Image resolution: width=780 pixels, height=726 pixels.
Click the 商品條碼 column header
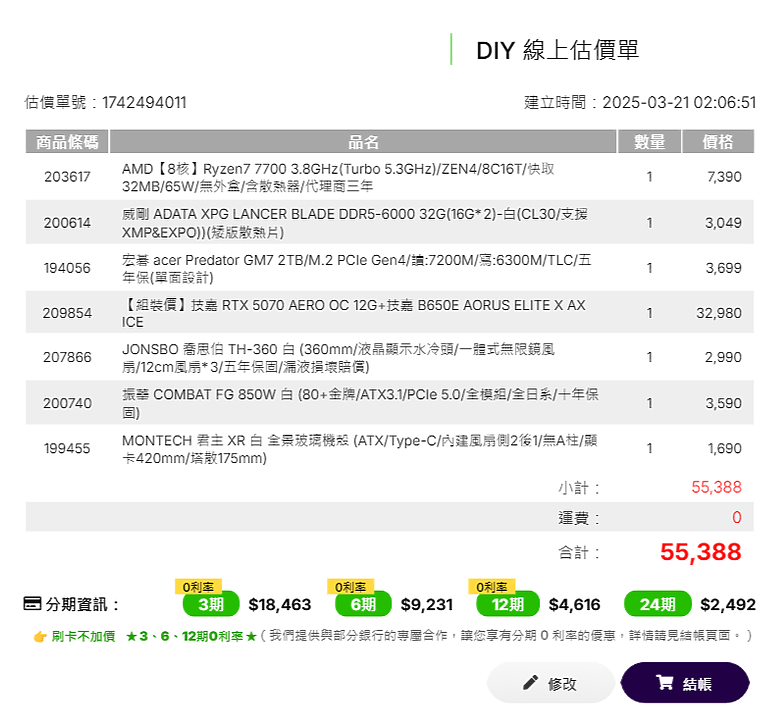coord(67,142)
